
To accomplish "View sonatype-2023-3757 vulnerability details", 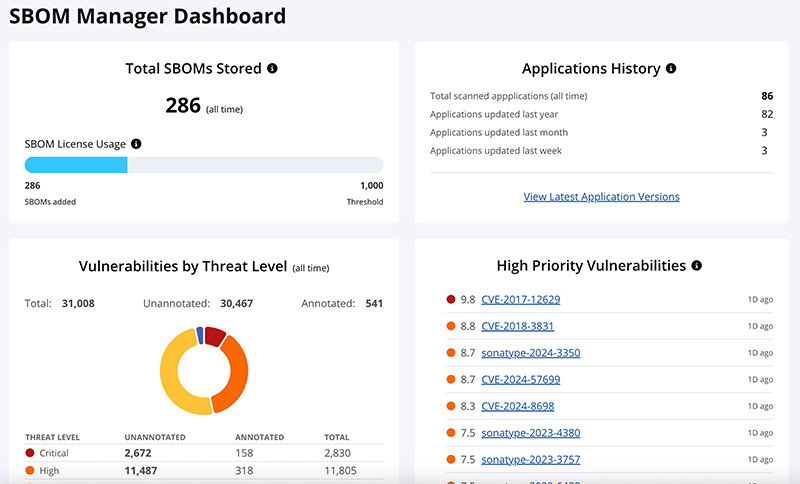I will (x=530, y=460).
